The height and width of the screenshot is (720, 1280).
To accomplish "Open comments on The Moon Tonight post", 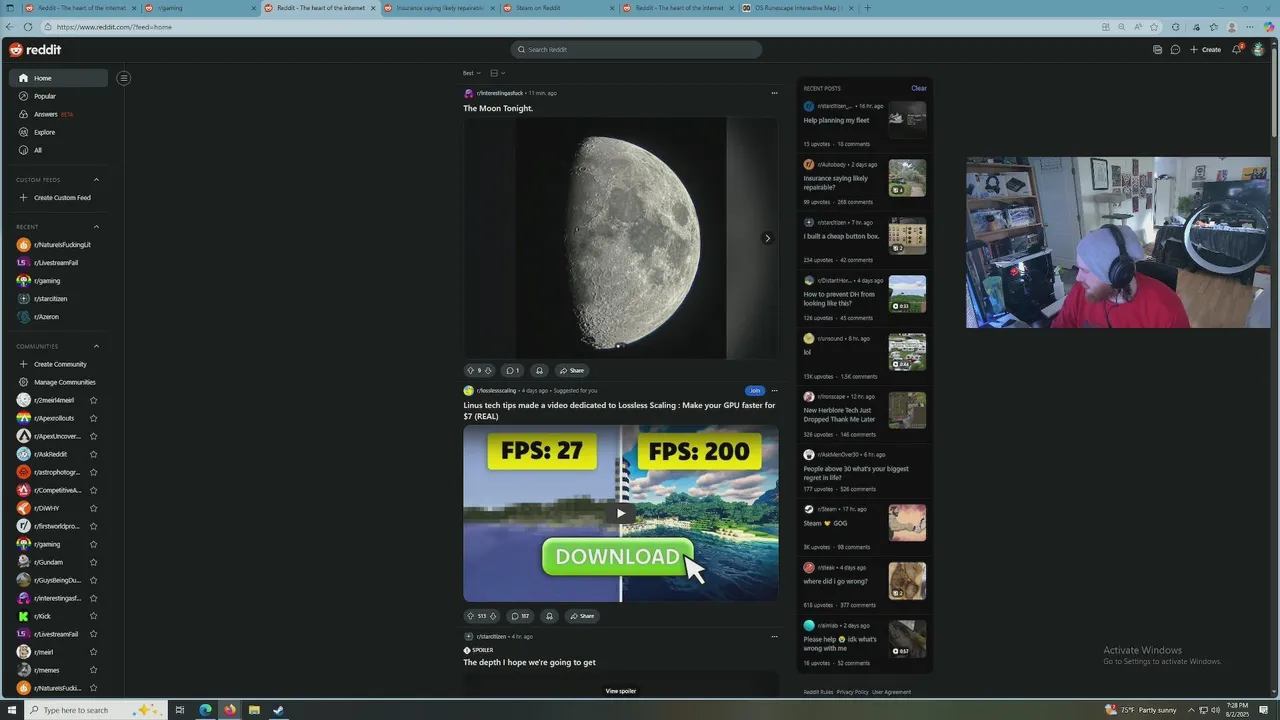I will coord(512,370).
